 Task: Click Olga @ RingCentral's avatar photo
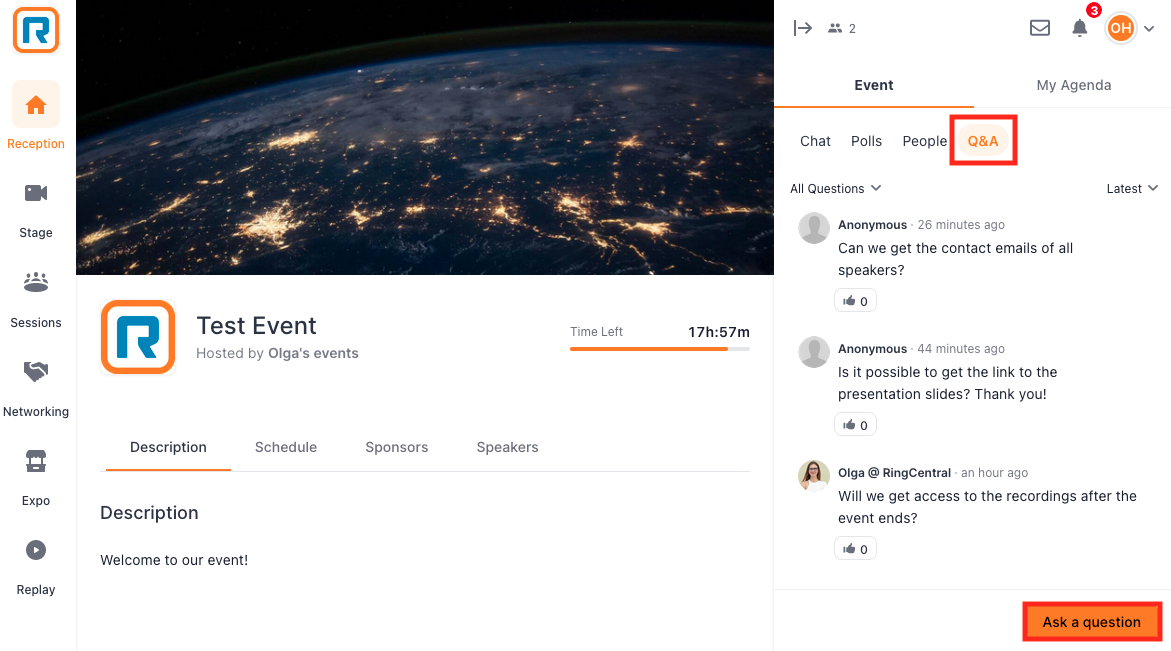(x=814, y=476)
